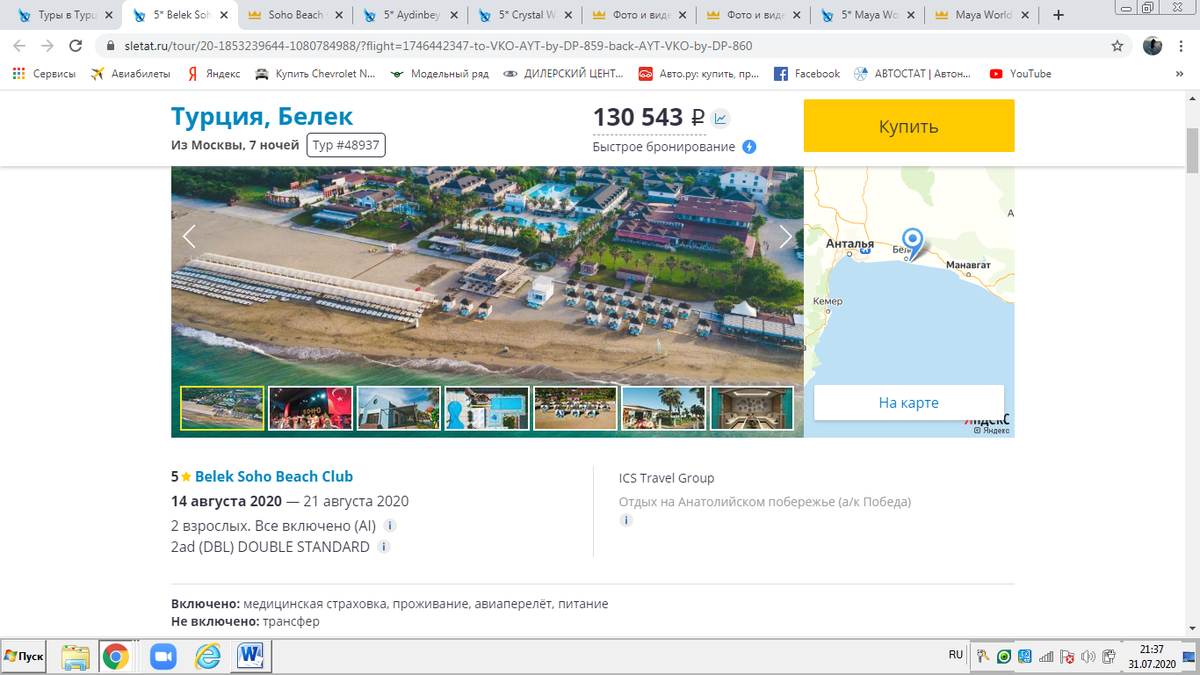Click the info icon next to 'Все включено (AI)'
Screen dimensions: 1200x675
click(390, 525)
